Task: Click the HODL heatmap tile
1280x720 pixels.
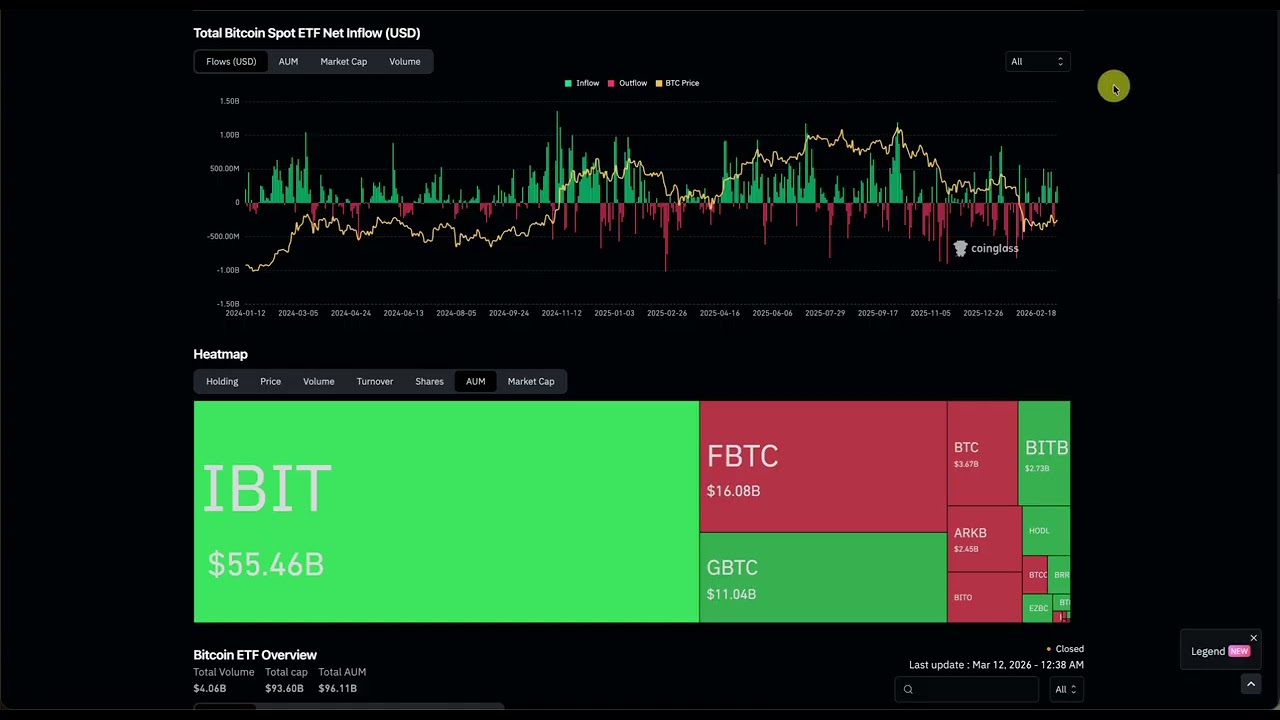Action: point(1046,531)
